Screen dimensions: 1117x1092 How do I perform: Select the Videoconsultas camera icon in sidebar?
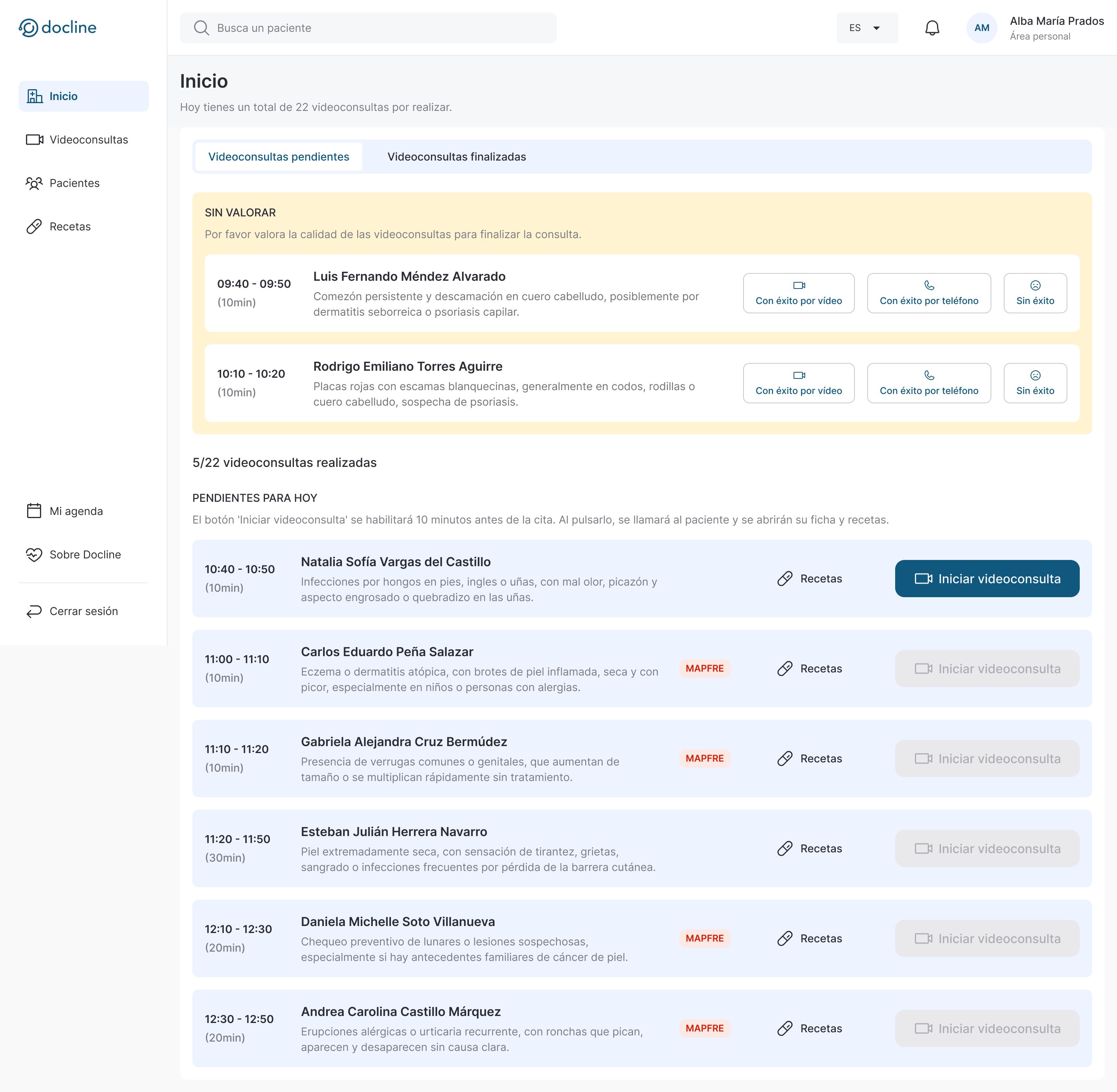coord(35,139)
